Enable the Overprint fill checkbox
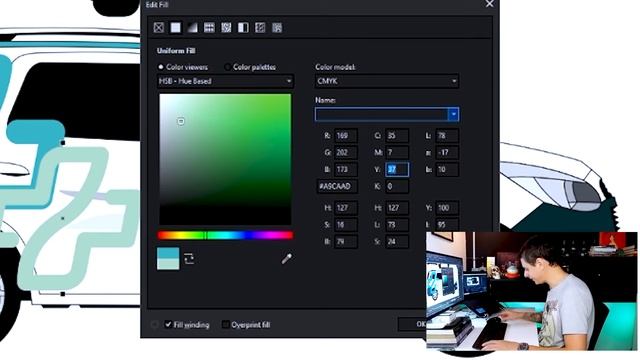The image size is (640, 360). [x=225, y=324]
